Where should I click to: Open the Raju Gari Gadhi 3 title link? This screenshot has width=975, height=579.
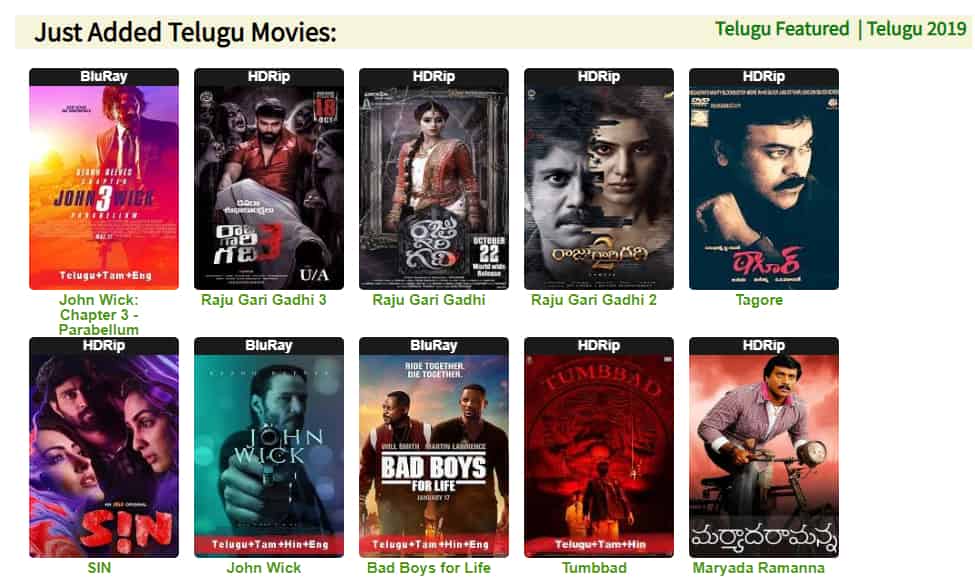[x=264, y=300]
